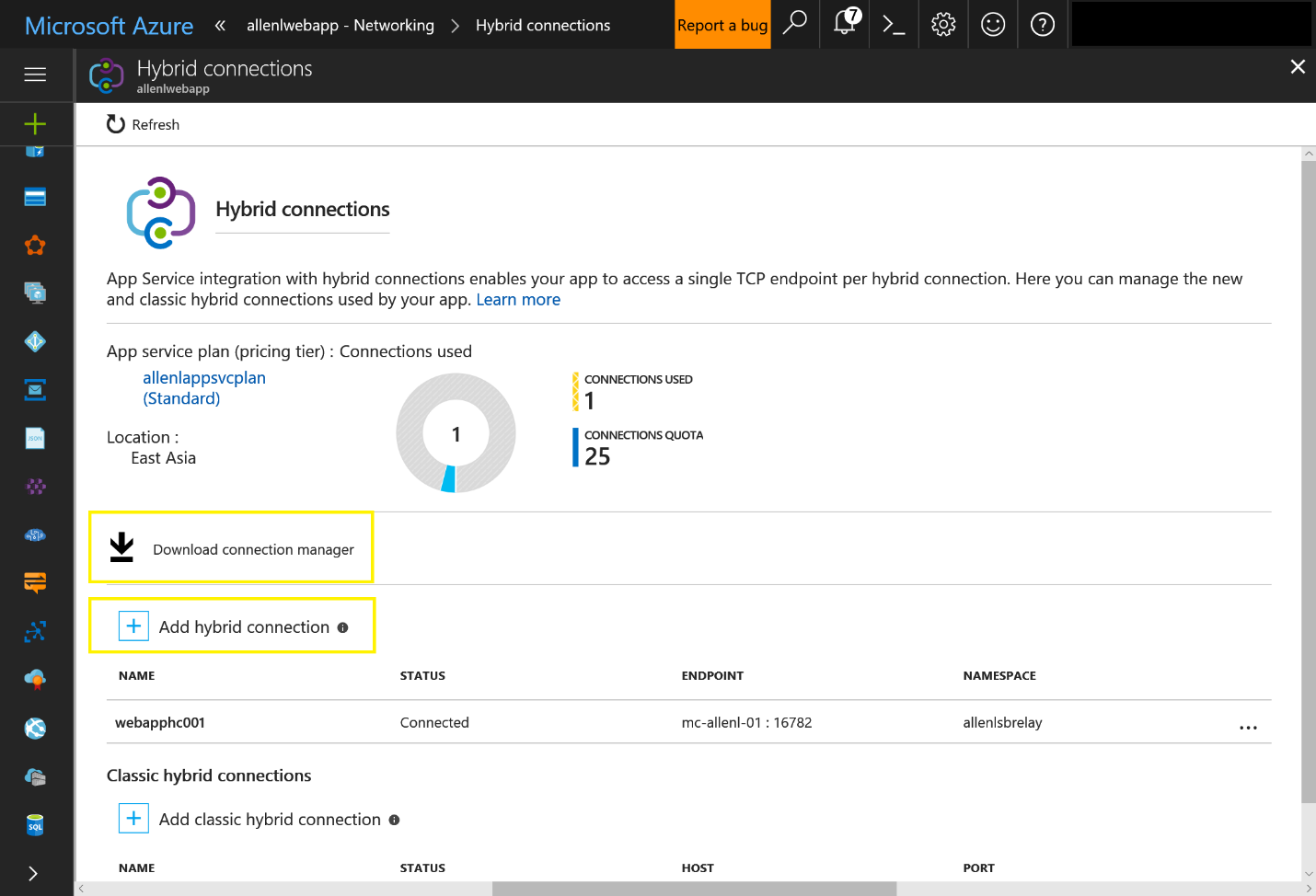
Task: Click the feedback smiley icon
Action: point(993,24)
